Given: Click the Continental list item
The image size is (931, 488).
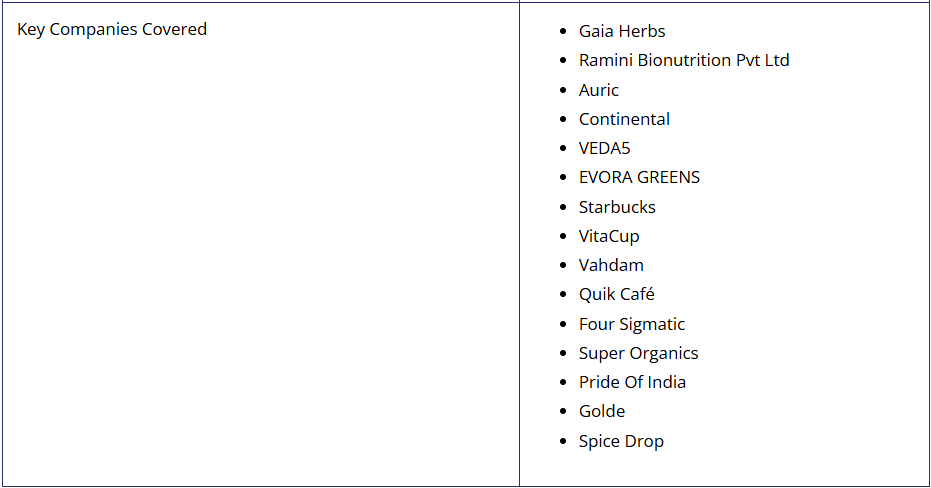Looking at the screenshot, I should click(x=624, y=119).
